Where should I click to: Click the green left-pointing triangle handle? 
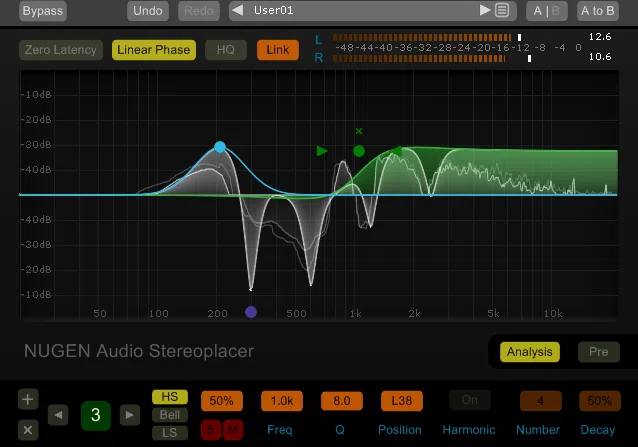point(396,151)
